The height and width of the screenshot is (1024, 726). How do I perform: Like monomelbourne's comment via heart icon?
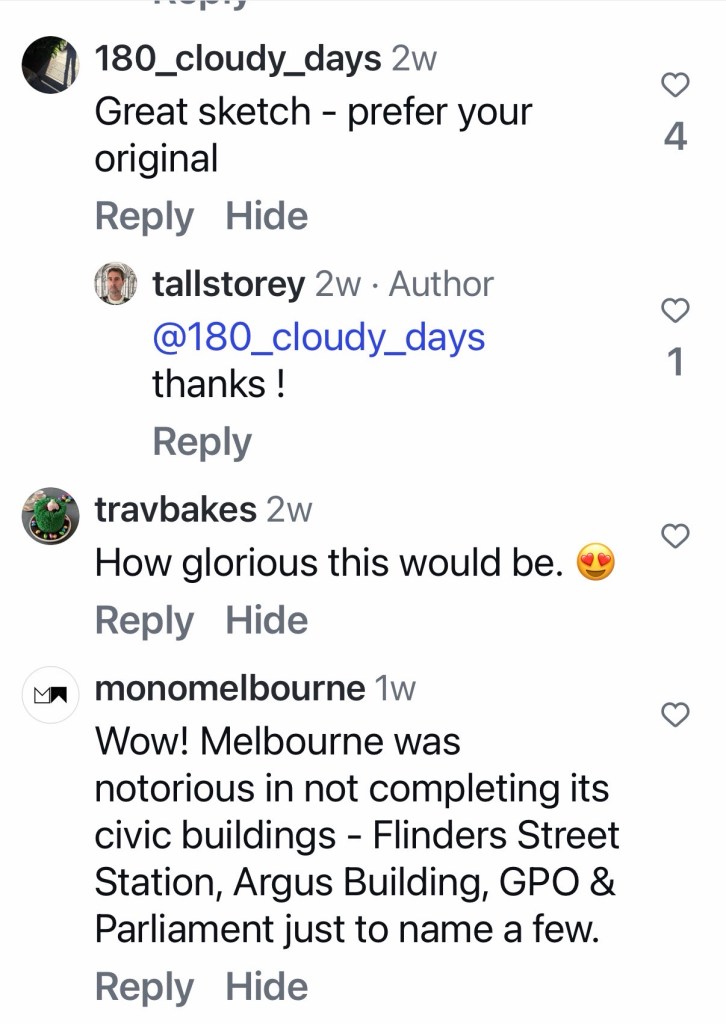[675, 714]
